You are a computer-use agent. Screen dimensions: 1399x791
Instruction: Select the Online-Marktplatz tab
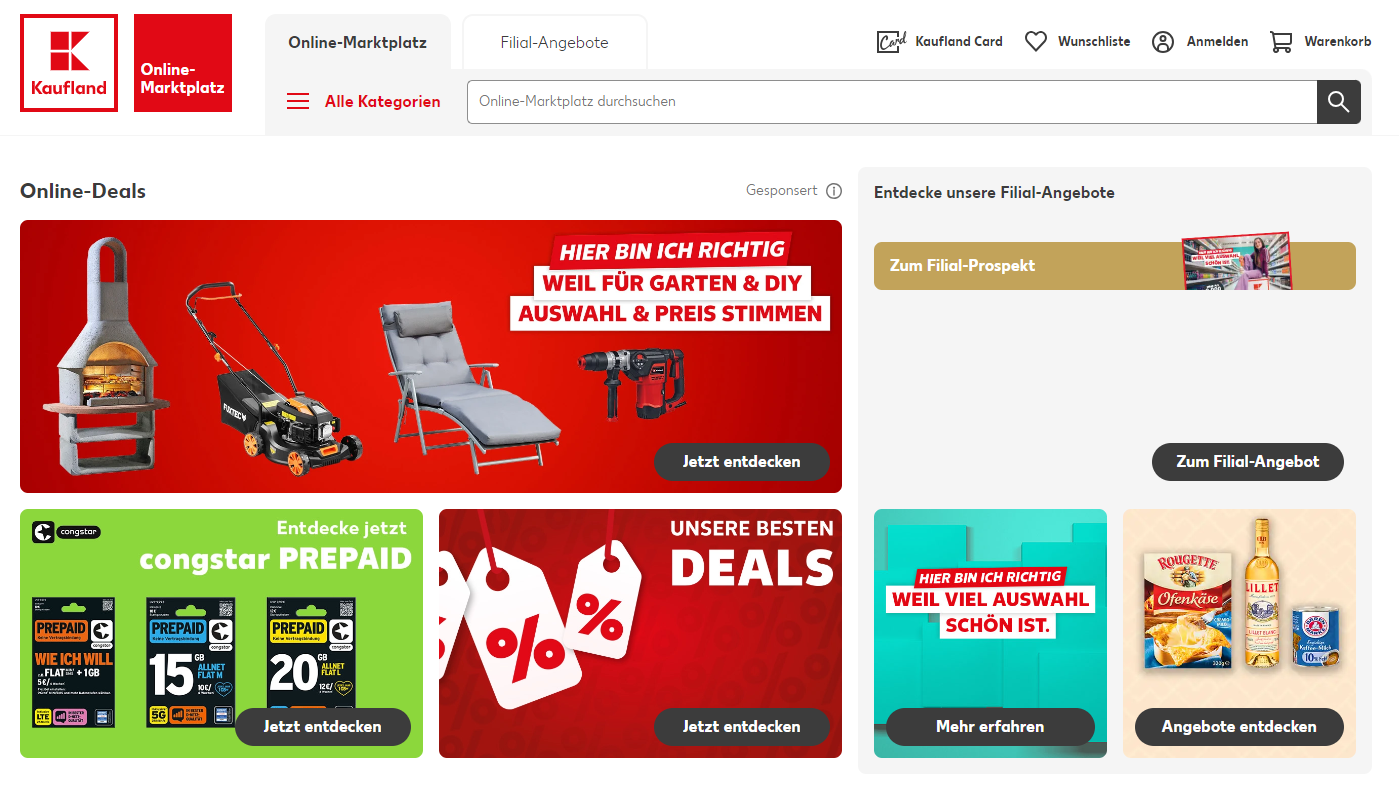click(x=358, y=42)
